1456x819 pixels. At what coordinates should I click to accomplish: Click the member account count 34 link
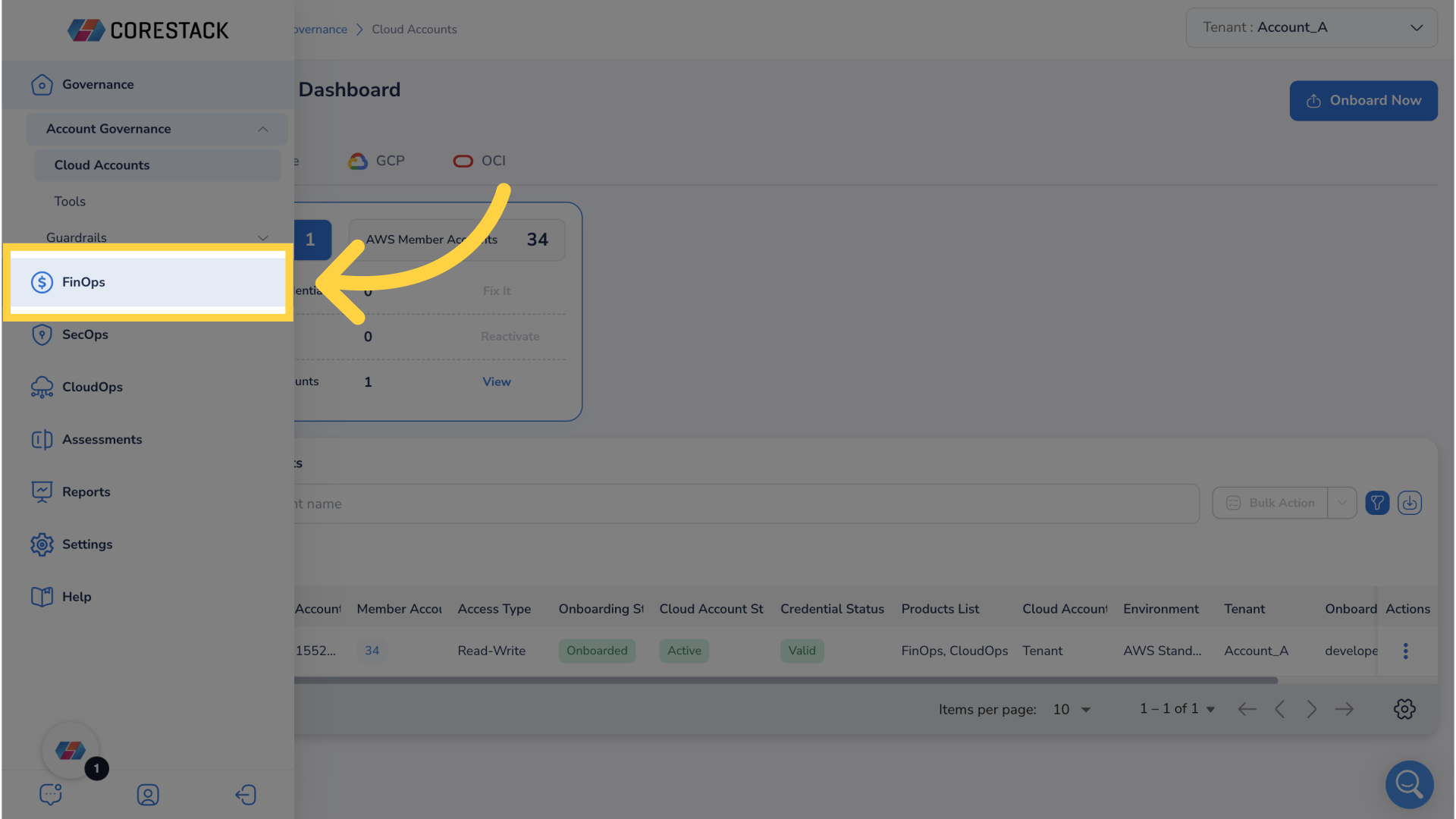[x=372, y=651]
